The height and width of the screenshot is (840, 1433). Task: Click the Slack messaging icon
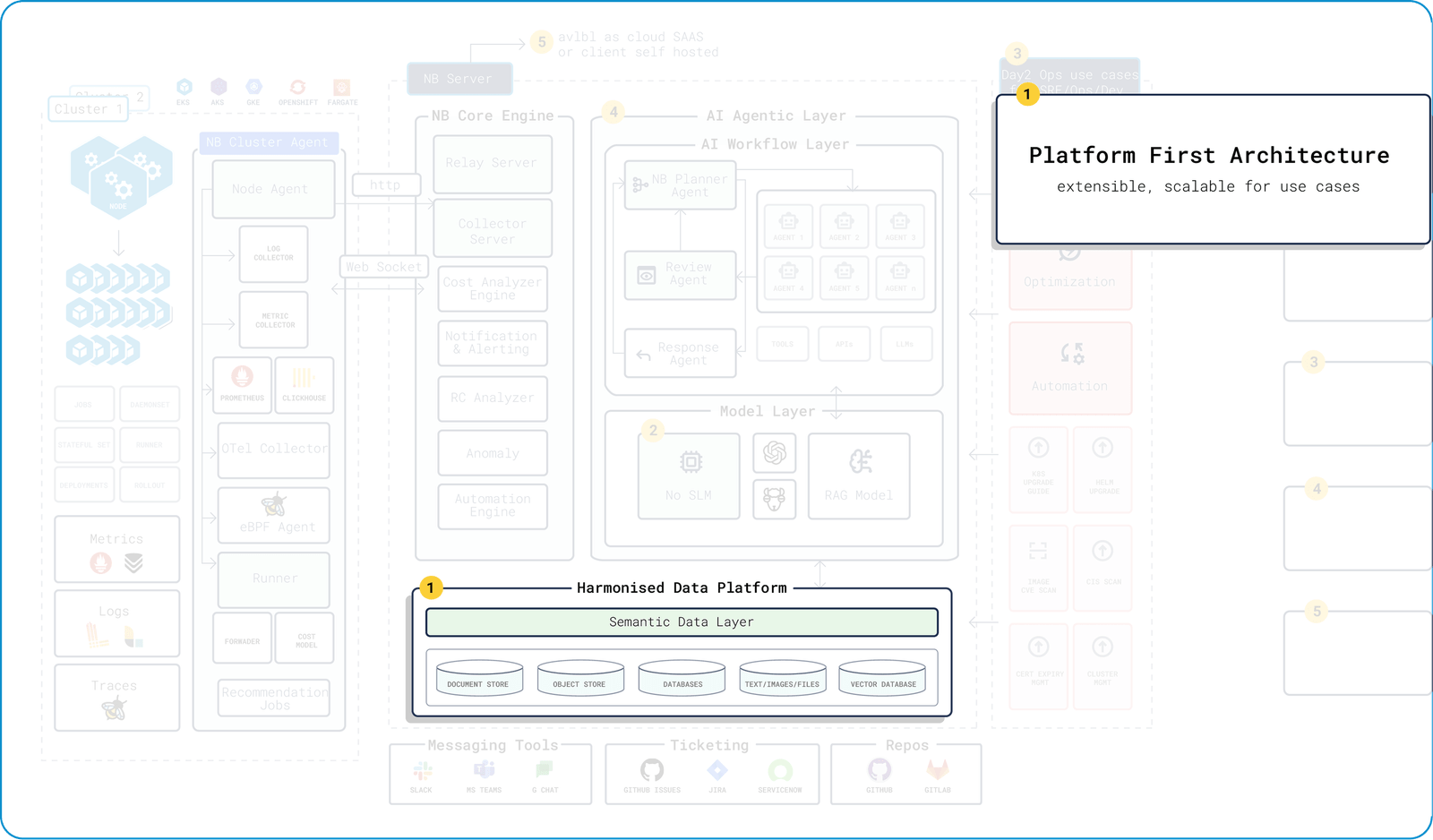pos(422,770)
